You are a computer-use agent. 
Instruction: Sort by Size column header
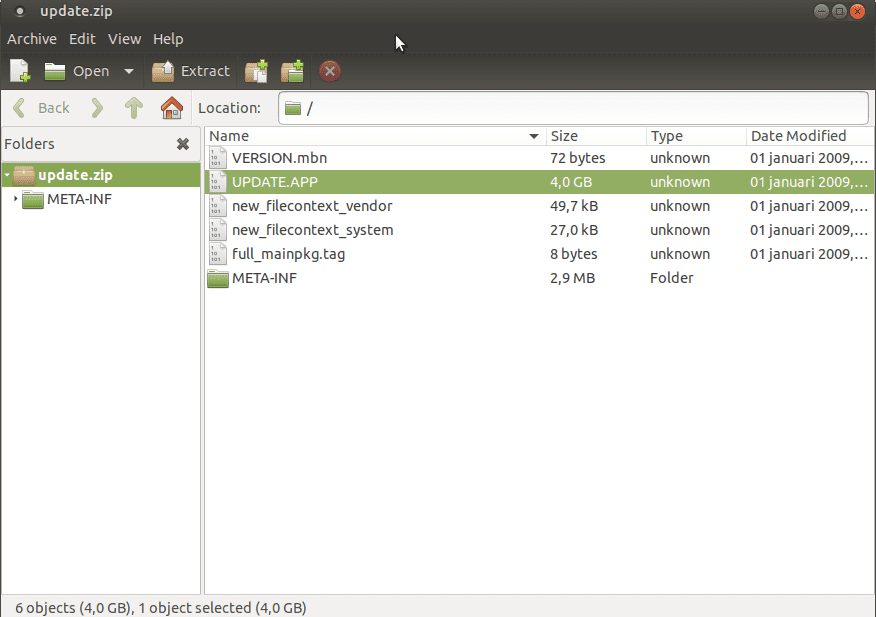pos(596,136)
